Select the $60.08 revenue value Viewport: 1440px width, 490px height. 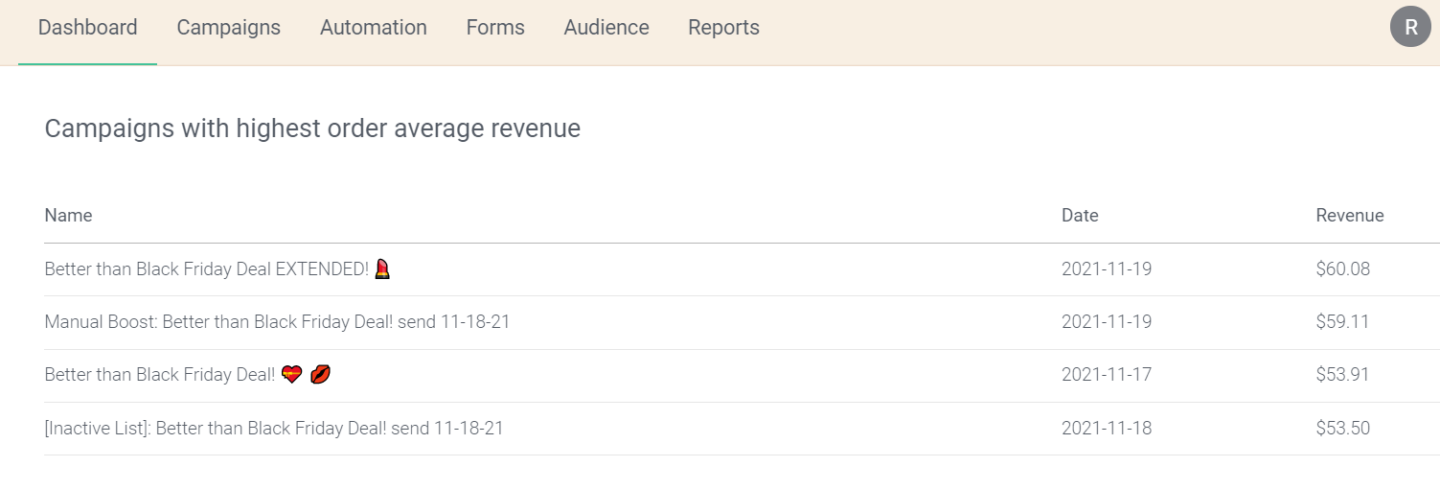pos(1343,269)
